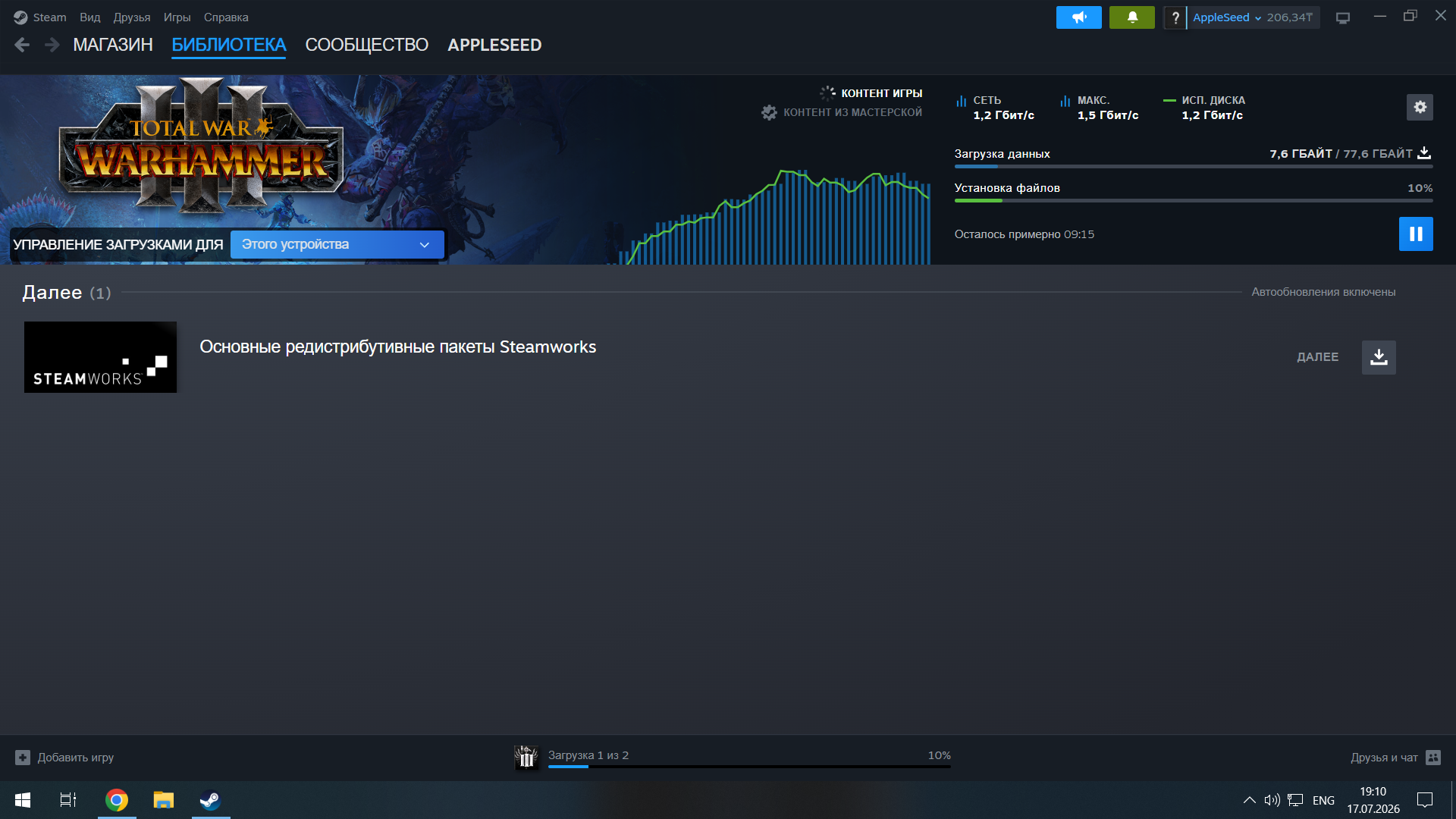Click the download icon beside 77,6 ГБАЙТ
This screenshot has width=1456, height=819.
coord(1424,153)
